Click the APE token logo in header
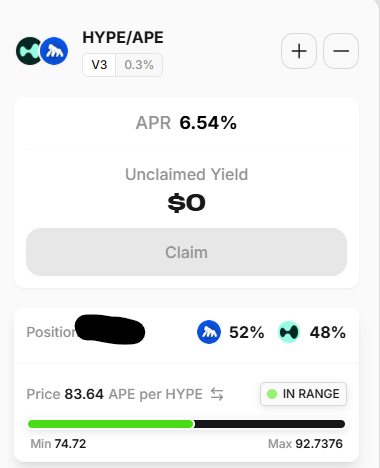The image size is (380, 468). click(54, 51)
